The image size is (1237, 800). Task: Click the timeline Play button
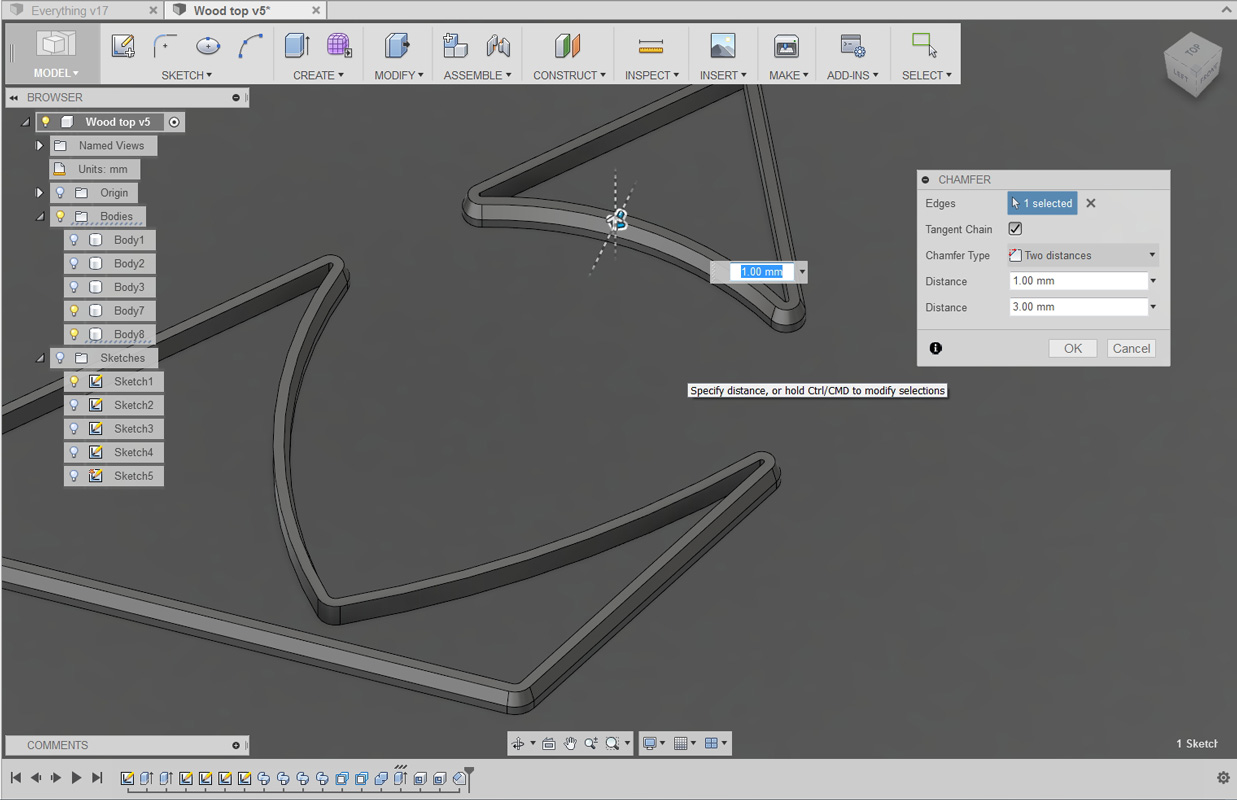click(x=76, y=777)
